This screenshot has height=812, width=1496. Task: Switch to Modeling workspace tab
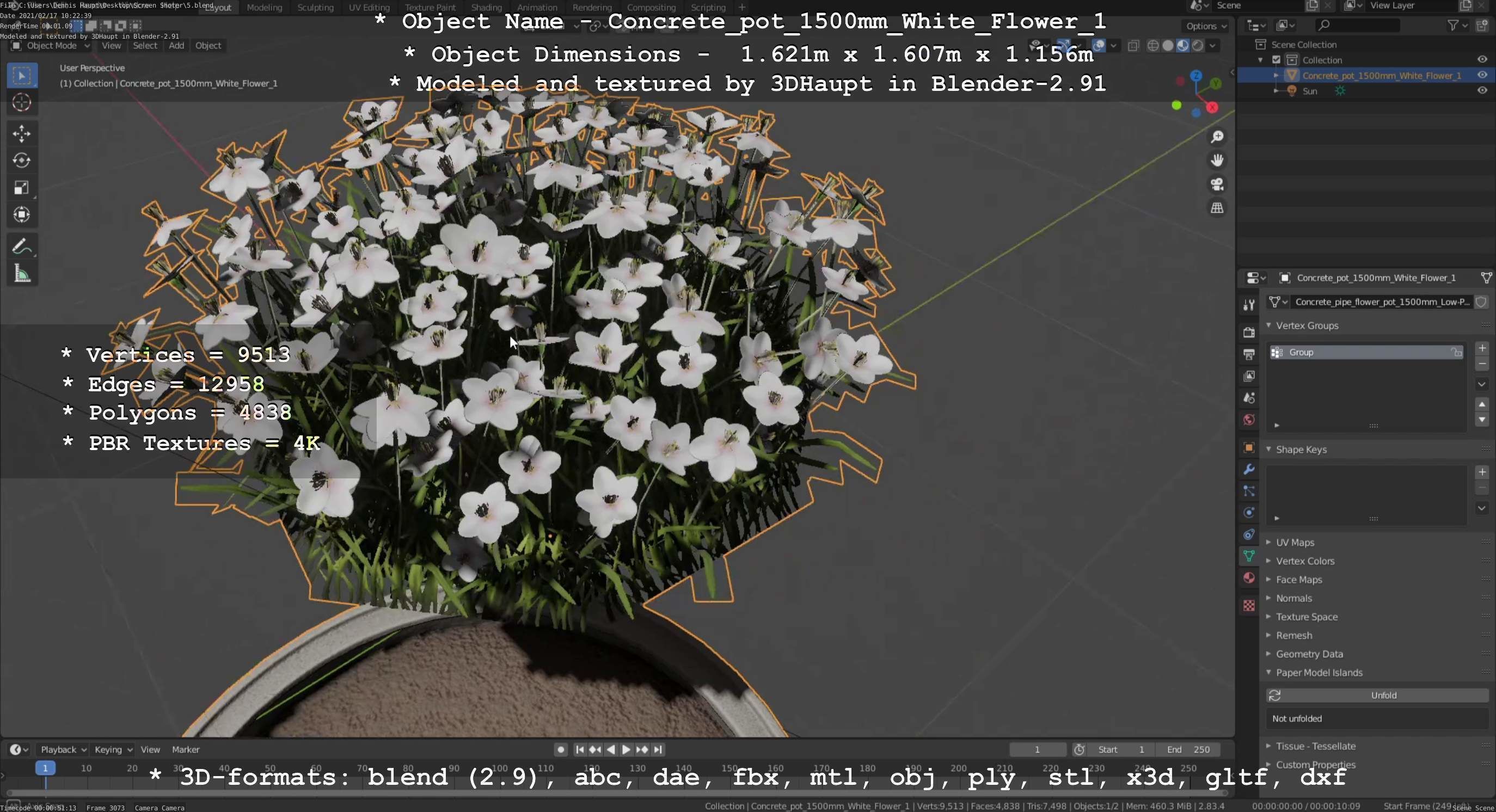[x=264, y=7]
